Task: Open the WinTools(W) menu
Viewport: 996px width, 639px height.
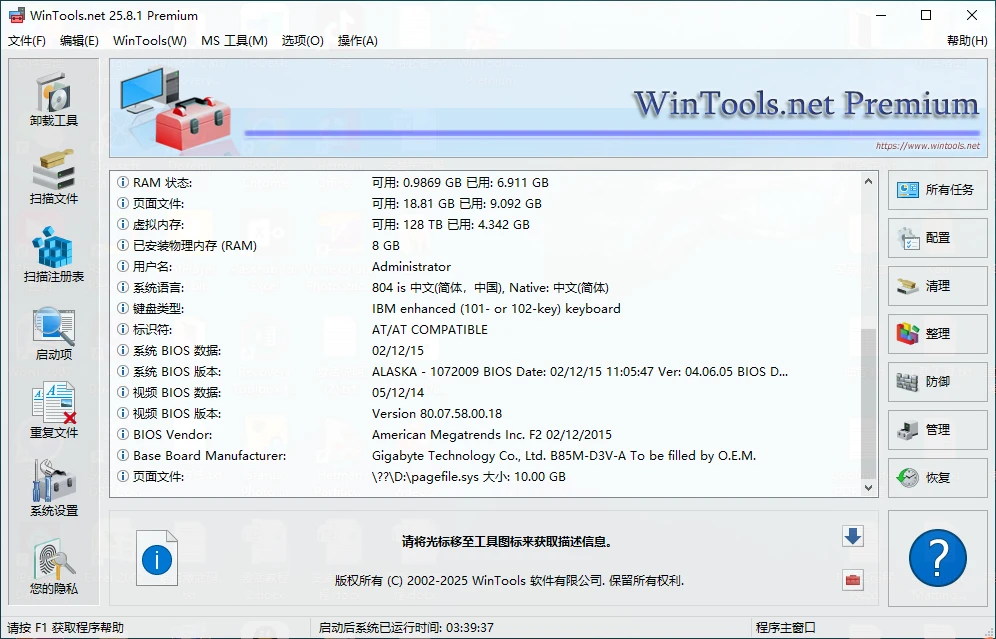Action: 148,41
